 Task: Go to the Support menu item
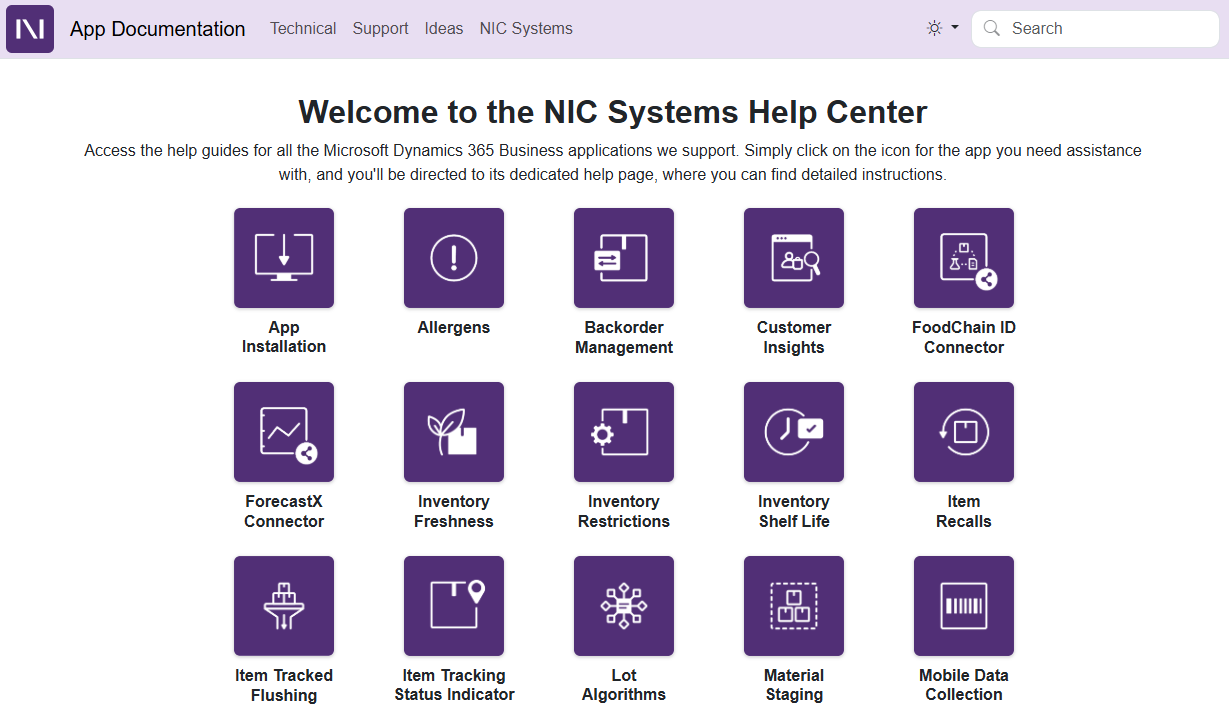[x=380, y=29]
